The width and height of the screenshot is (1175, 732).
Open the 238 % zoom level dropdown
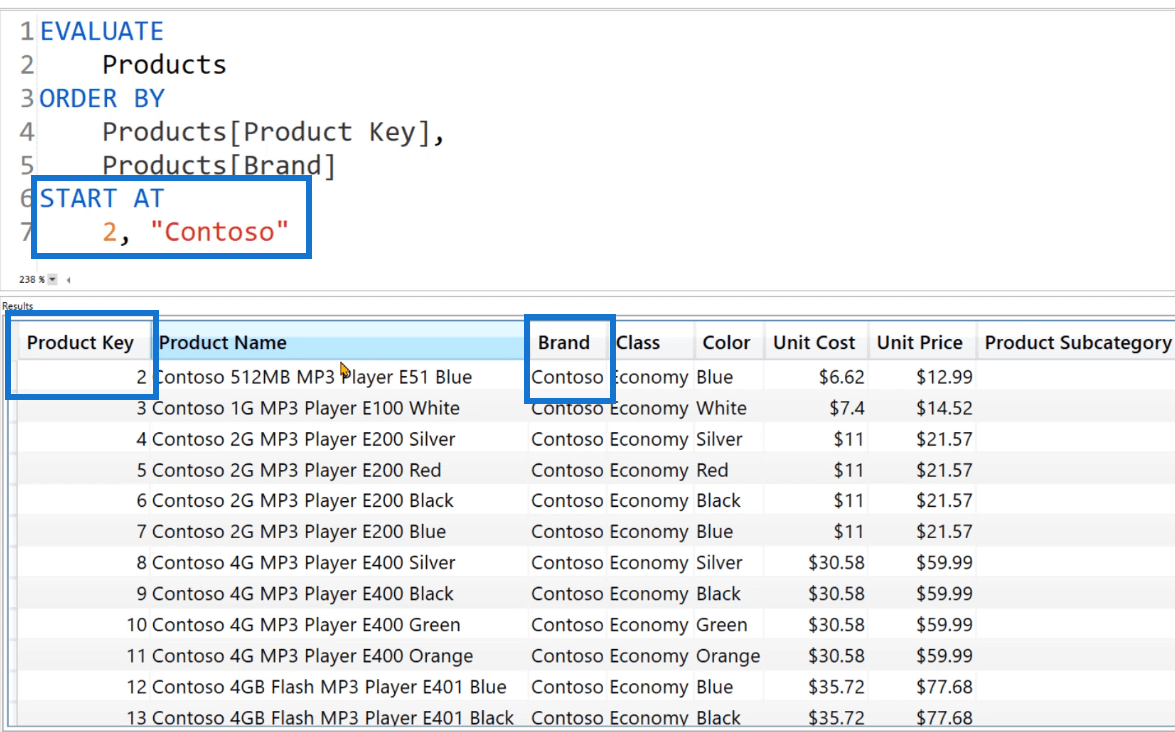click(x=52, y=279)
